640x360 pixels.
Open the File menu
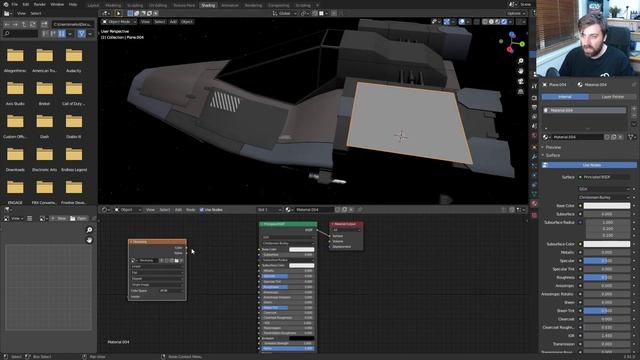pyautogui.click(x=15, y=4)
